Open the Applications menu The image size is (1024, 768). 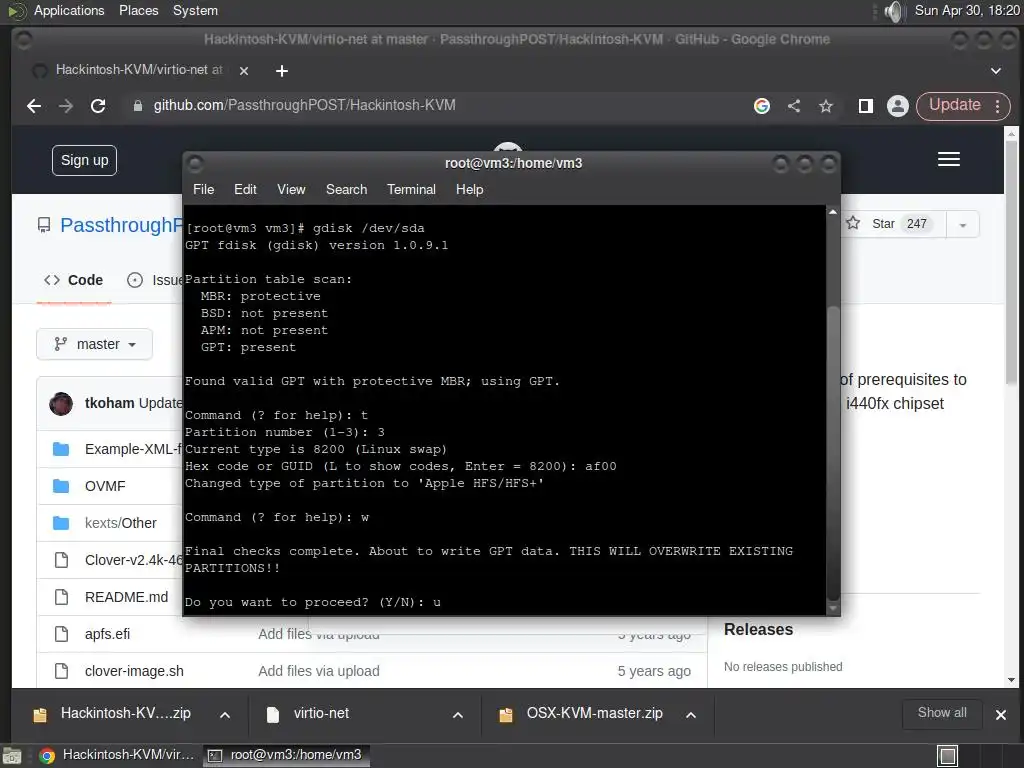69,10
